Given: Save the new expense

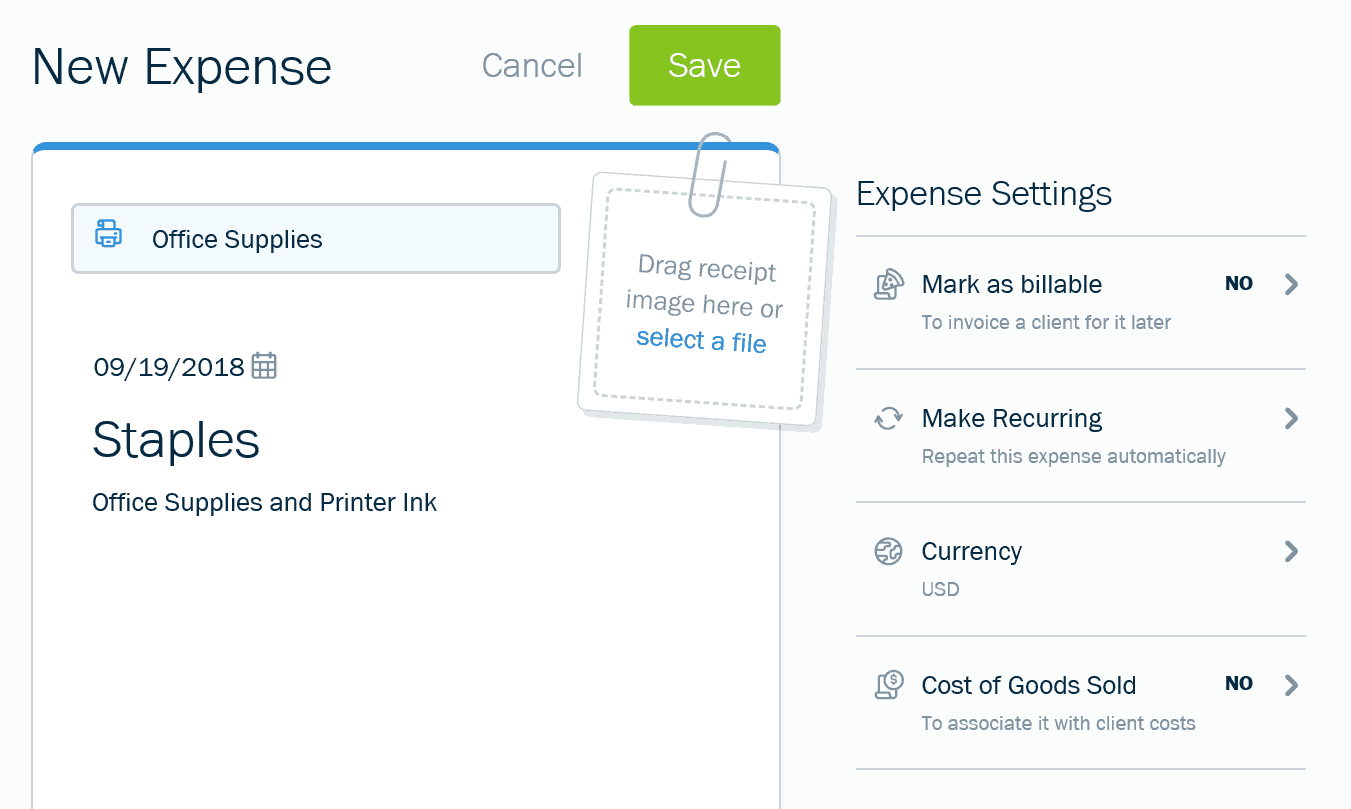Looking at the screenshot, I should tap(705, 66).
